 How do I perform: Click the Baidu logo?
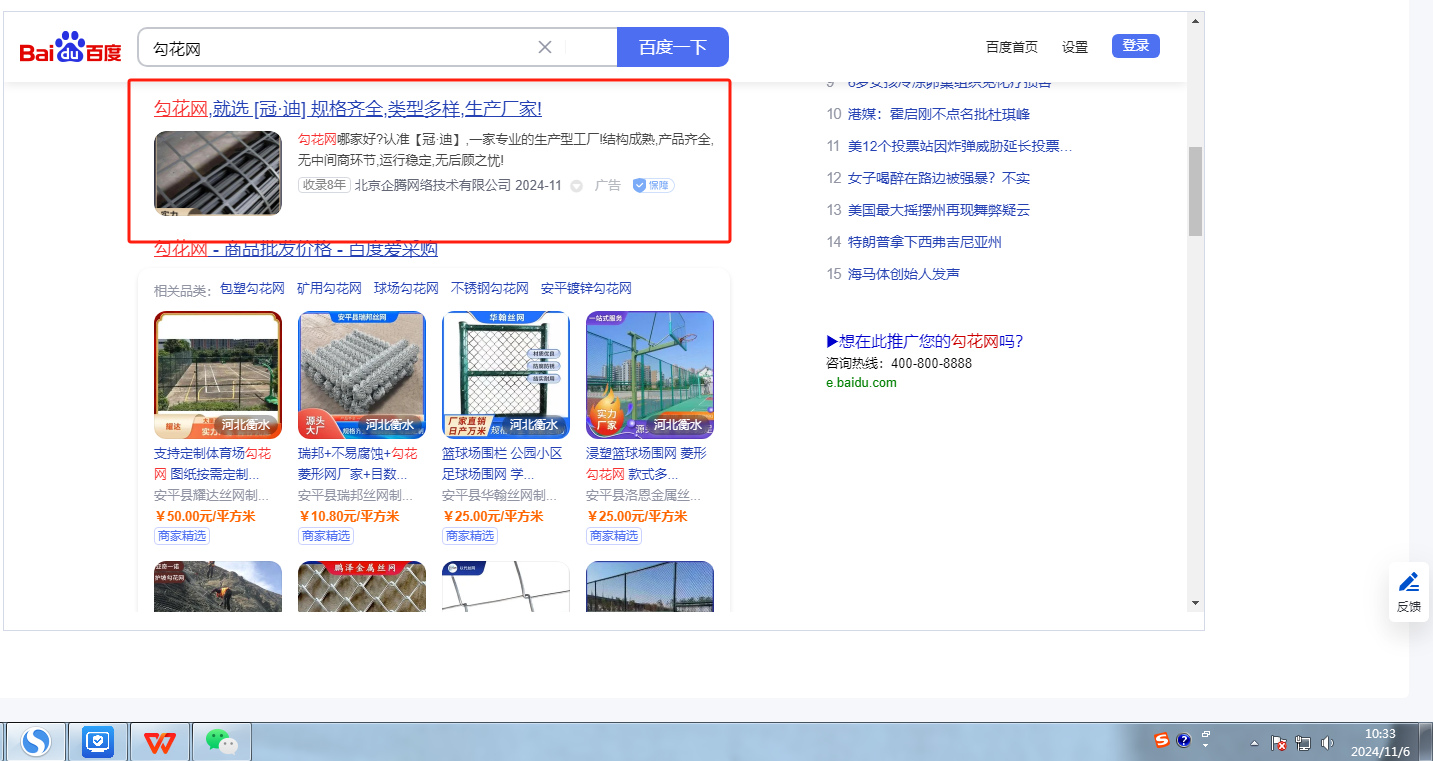pyautogui.click(x=70, y=47)
